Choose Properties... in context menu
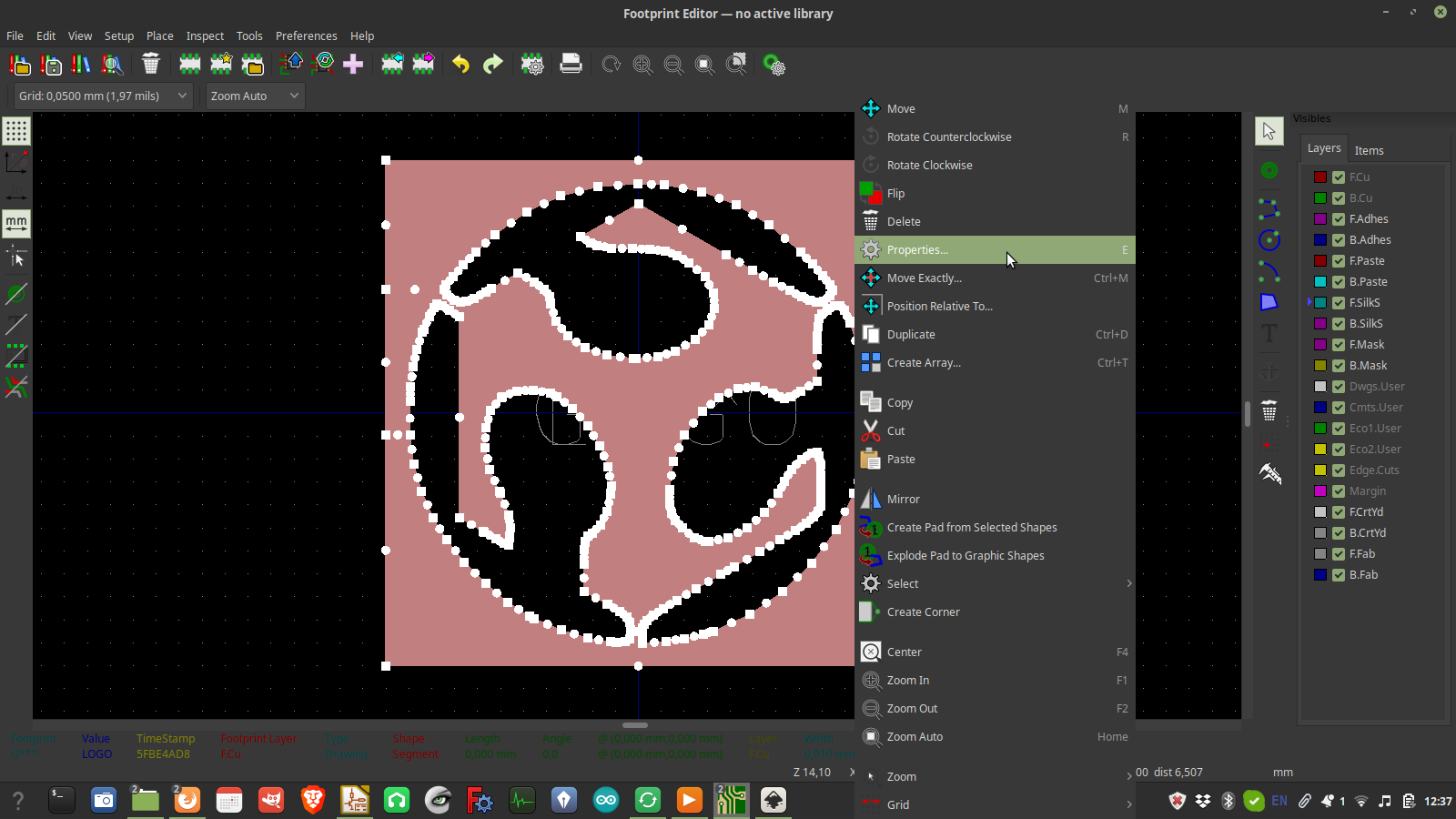Viewport: 1456px width, 819px height. pyautogui.click(x=995, y=250)
